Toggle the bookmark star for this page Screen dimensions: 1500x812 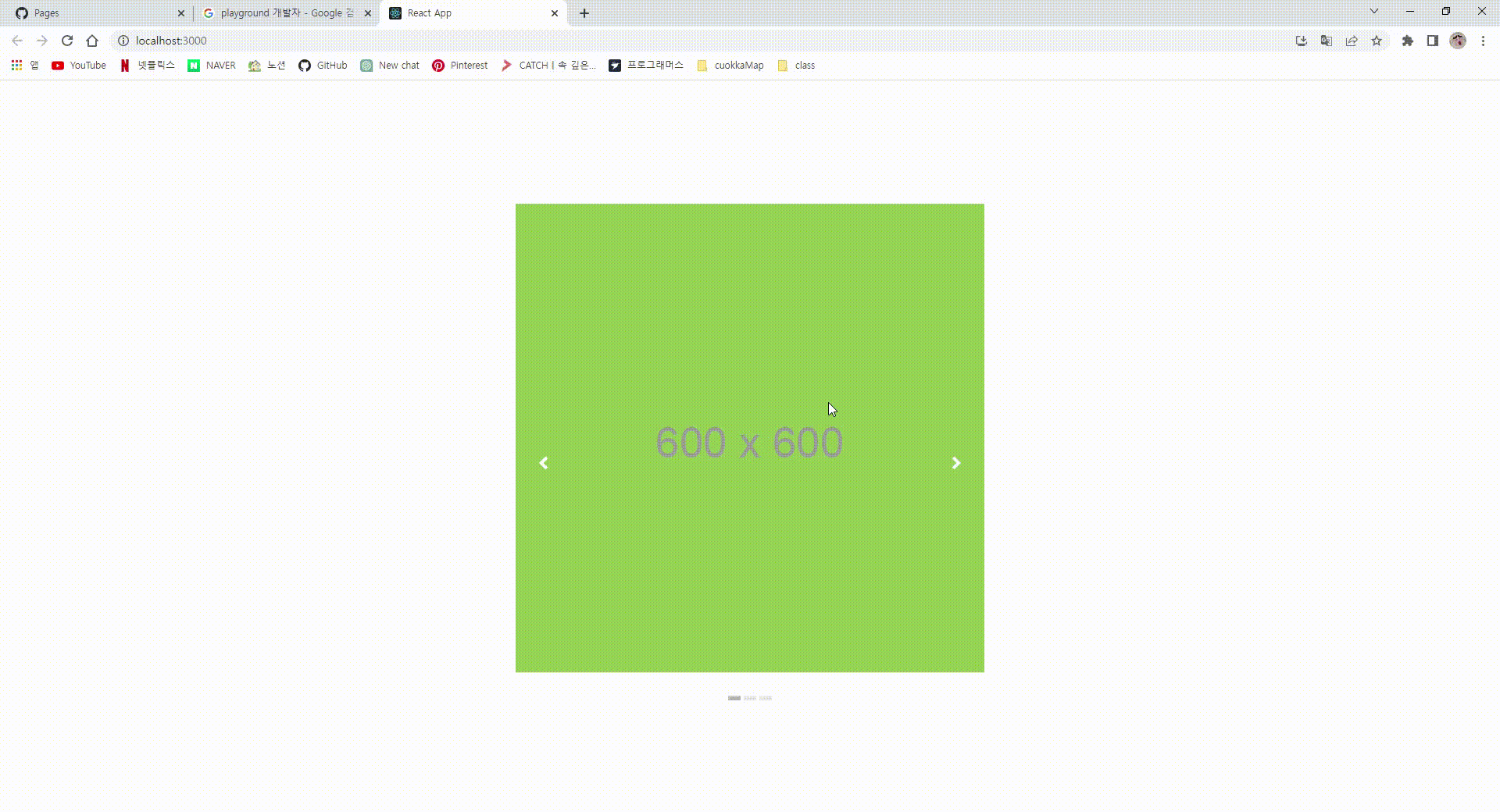point(1377,41)
